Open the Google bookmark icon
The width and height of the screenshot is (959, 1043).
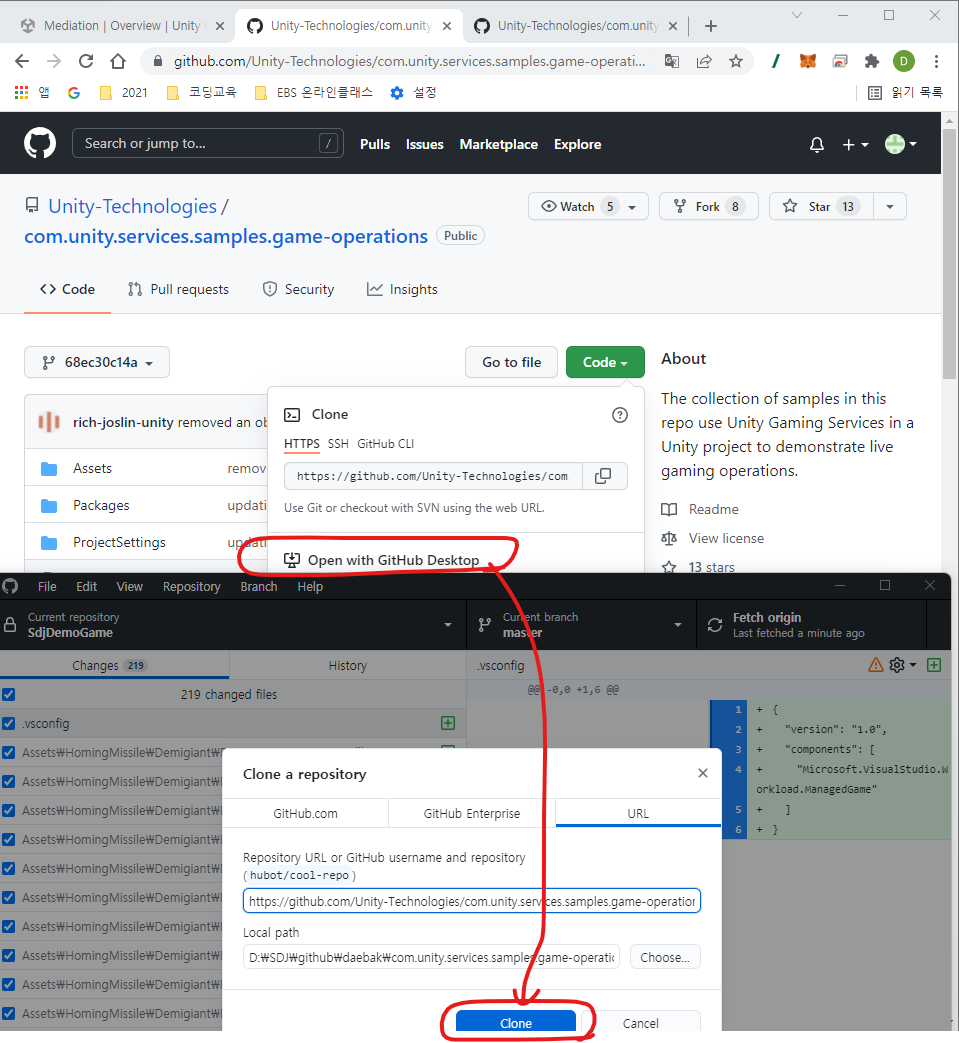[74, 92]
